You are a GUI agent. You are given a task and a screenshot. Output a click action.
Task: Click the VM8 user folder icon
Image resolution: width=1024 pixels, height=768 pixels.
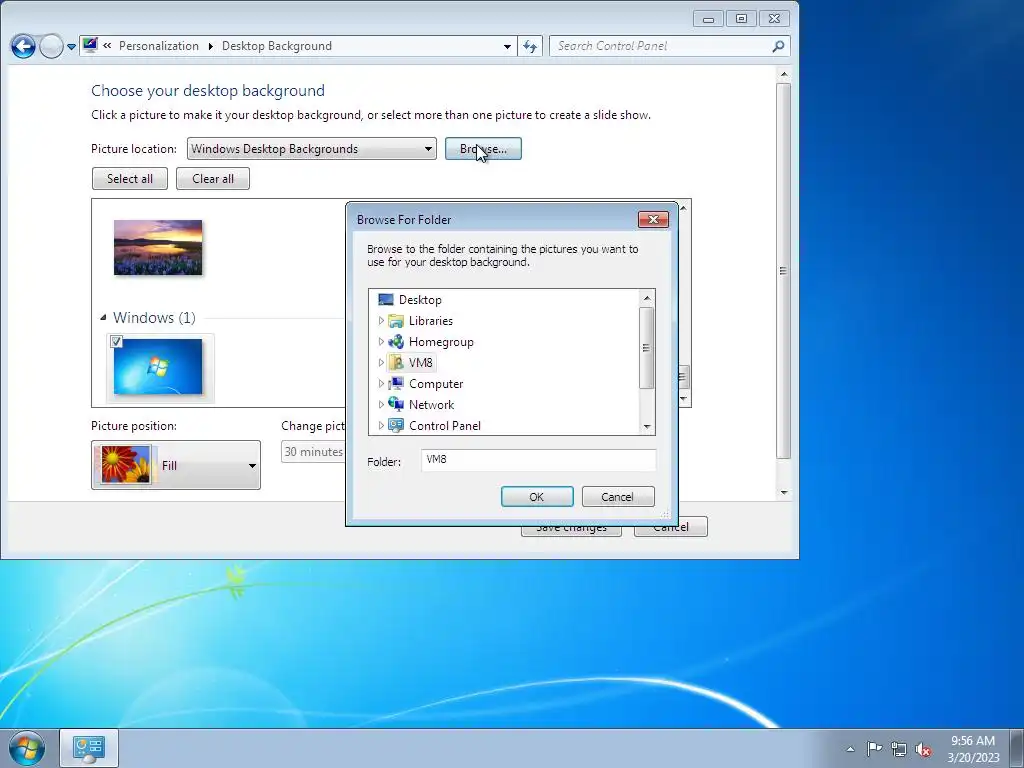(396, 362)
